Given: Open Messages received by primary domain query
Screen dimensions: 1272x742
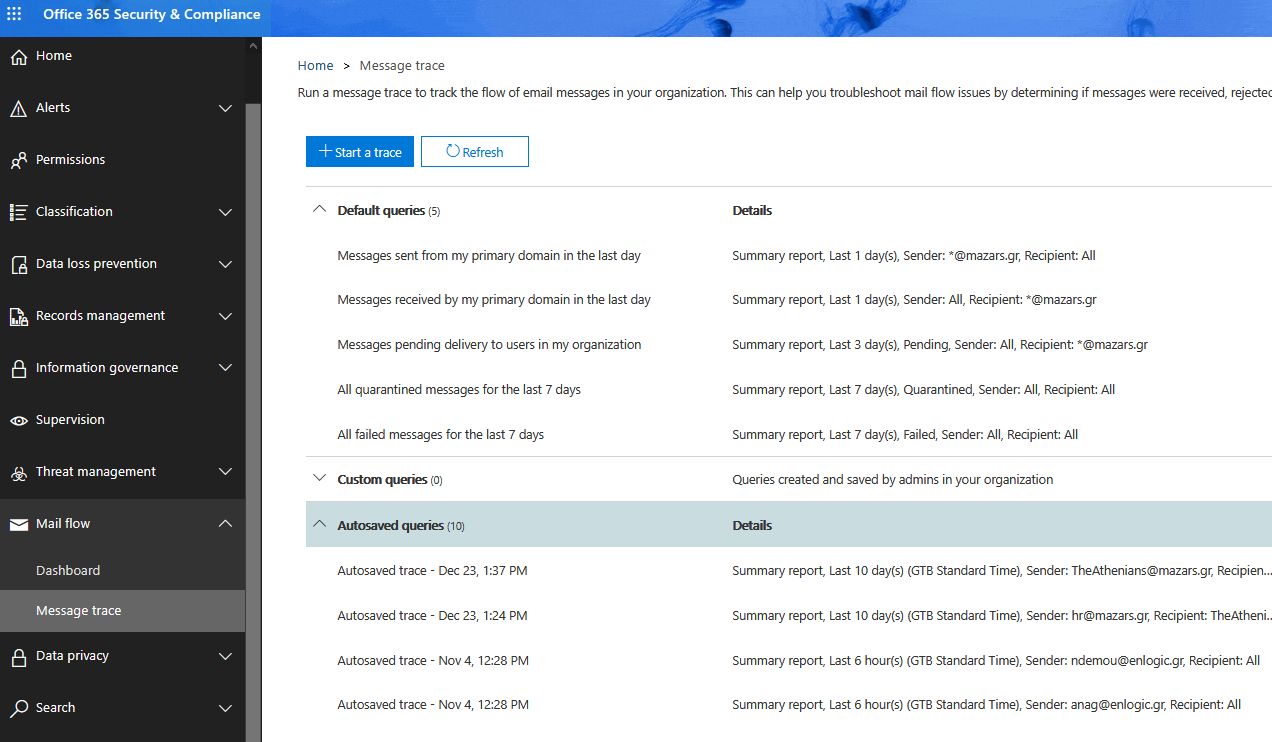Looking at the screenshot, I should pos(494,300).
